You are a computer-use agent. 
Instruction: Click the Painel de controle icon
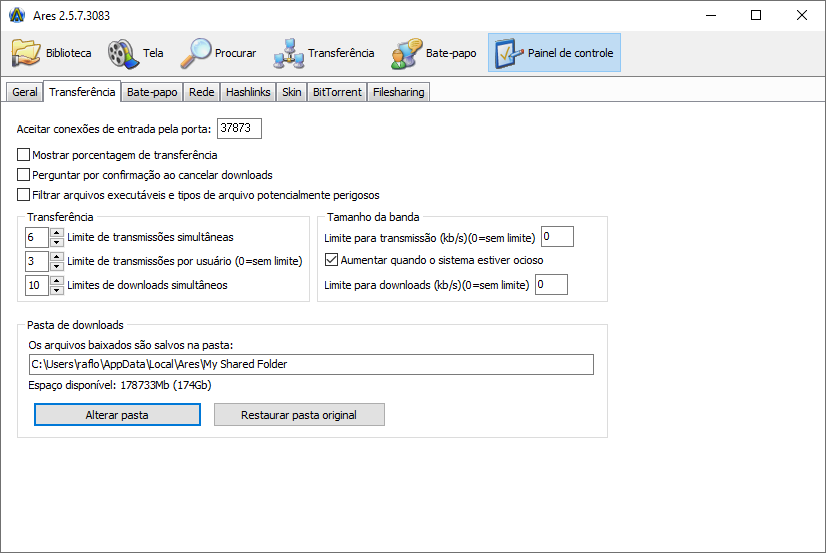click(x=508, y=53)
